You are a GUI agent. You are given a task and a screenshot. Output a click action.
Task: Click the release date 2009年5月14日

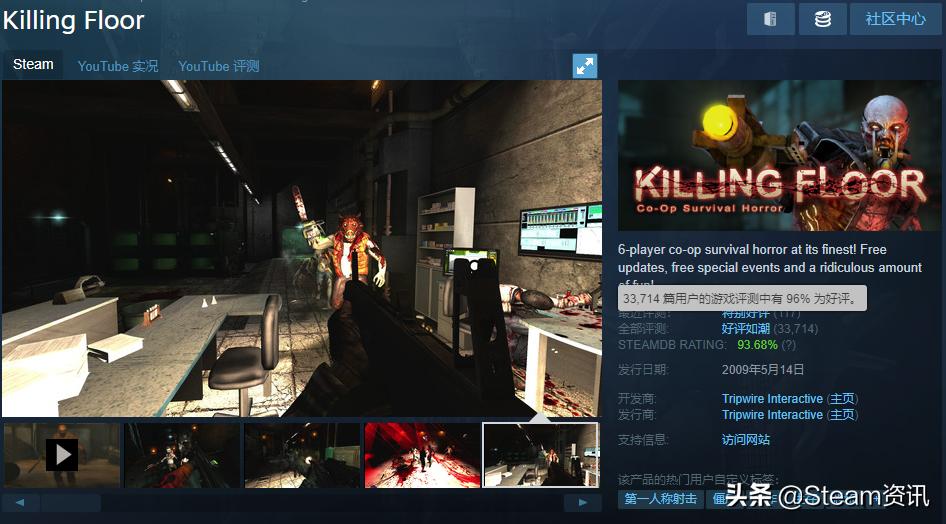[763, 370]
